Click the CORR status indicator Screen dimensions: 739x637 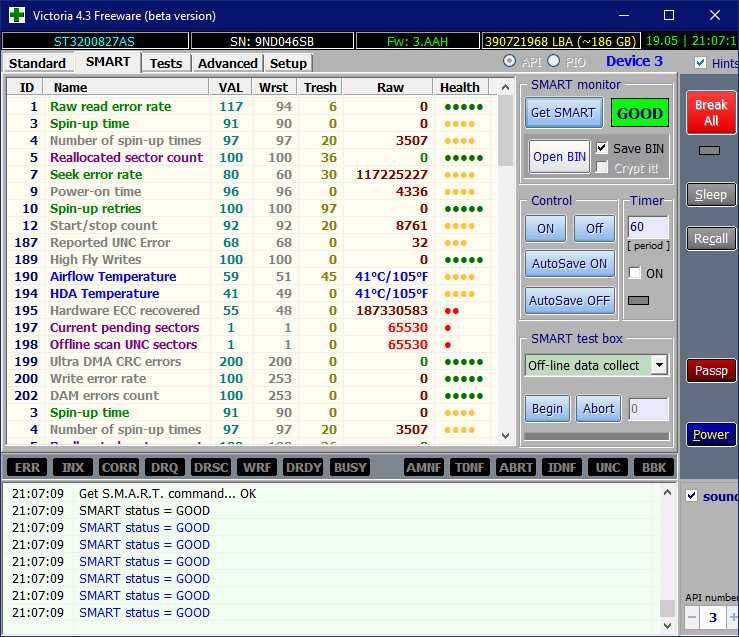coord(119,467)
